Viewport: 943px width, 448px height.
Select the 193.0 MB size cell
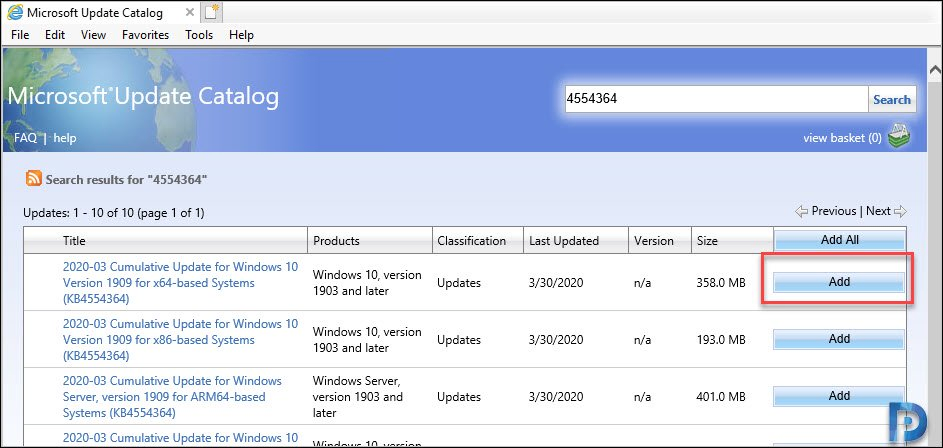tap(722, 340)
